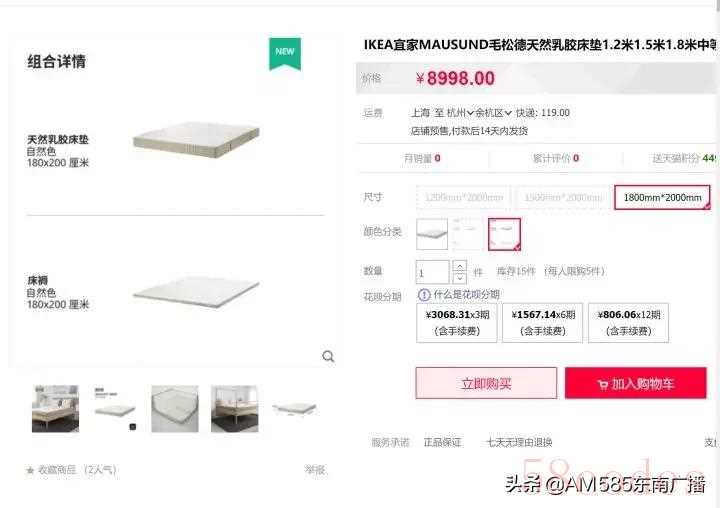Click the star icon beside 收藏商品

coord(30,470)
